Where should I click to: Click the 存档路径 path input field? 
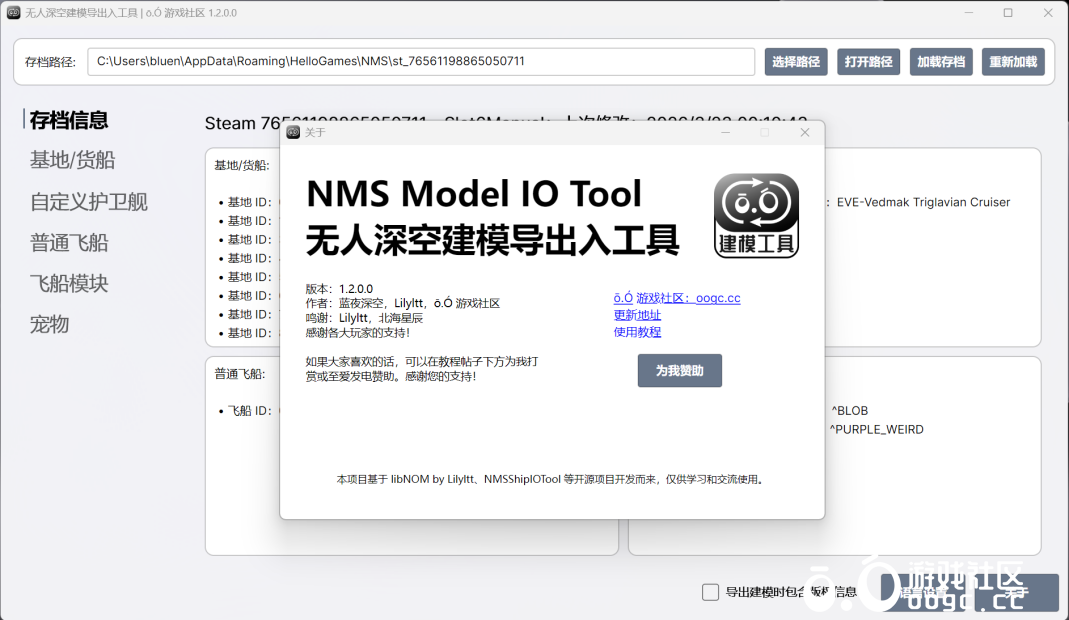click(420, 62)
